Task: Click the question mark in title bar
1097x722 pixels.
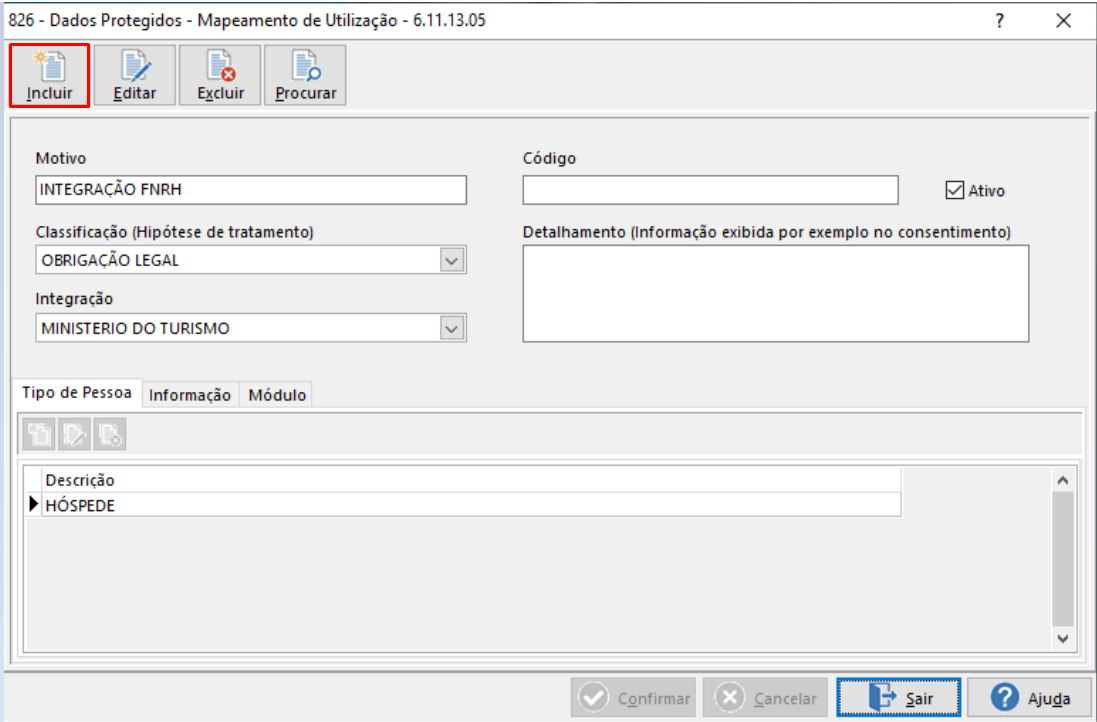Action: tap(1000, 20)
